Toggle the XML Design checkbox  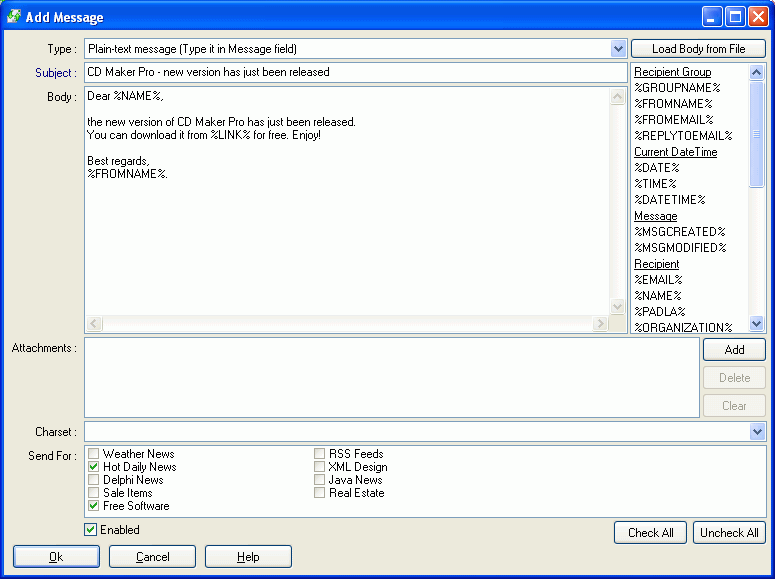click(319, 466)
